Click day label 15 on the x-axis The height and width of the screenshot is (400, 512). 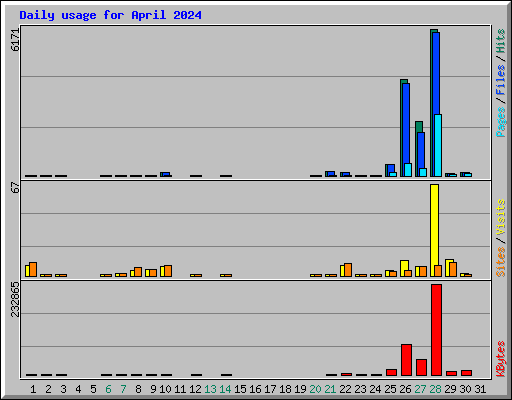pyautogui.click(x=240, y=389)
